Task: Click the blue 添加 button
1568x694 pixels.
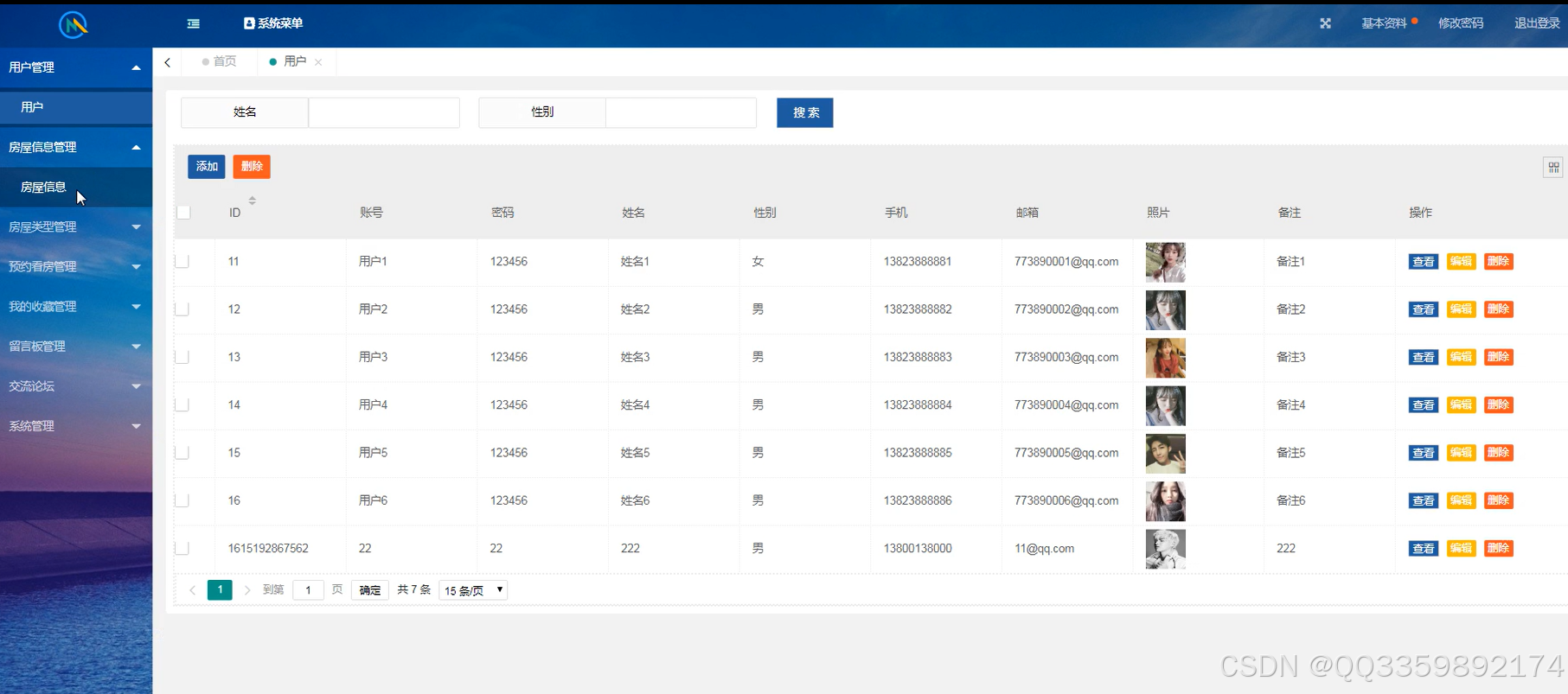Action: 207,167
